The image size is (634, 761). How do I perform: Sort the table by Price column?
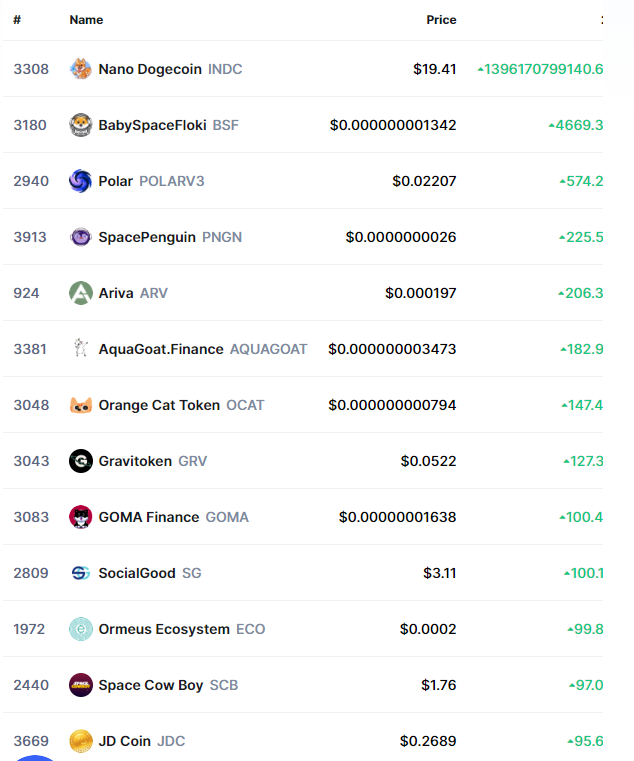(441, 20)
